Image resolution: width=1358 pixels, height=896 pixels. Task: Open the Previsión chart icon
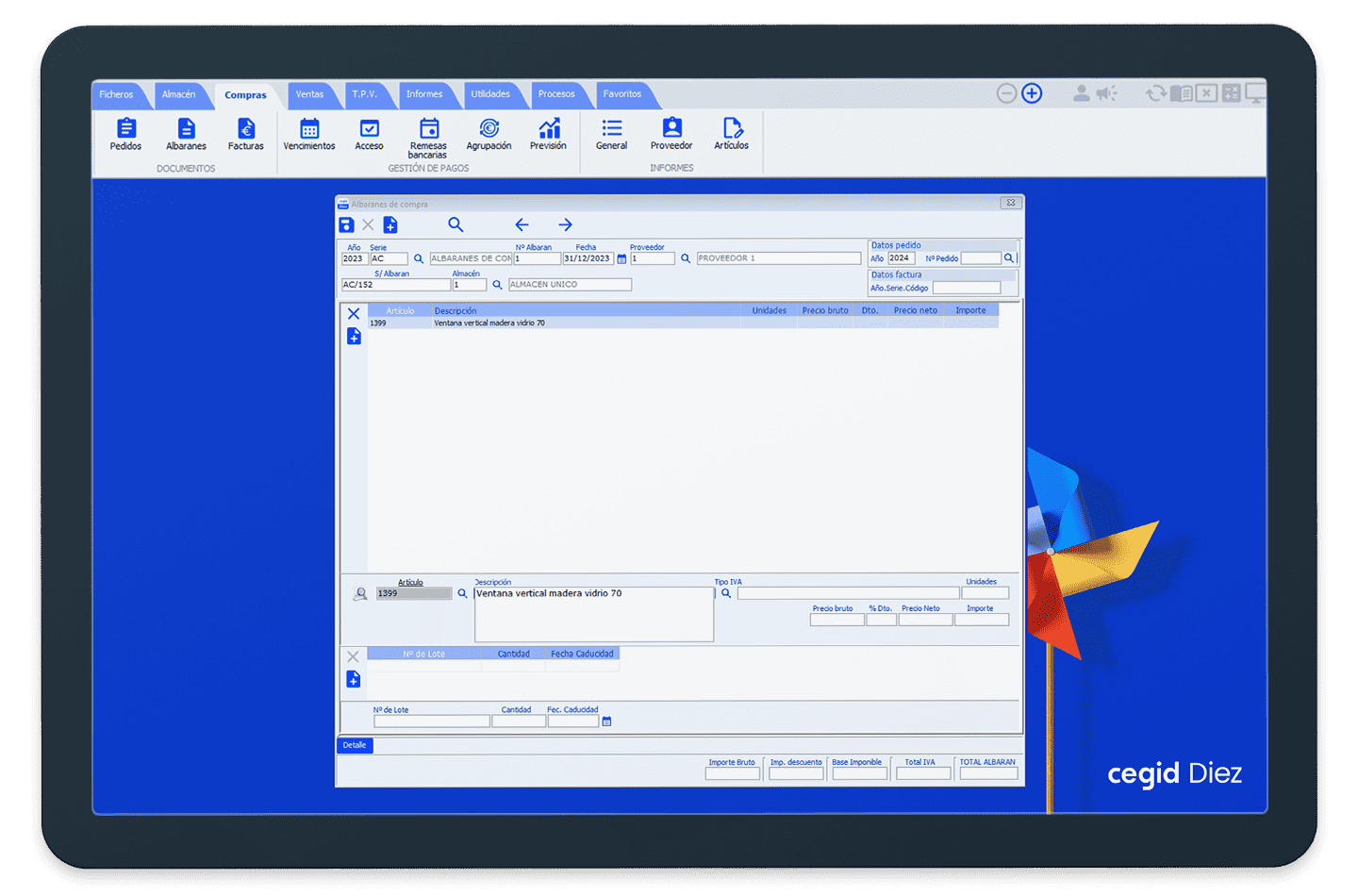(548, 134)
